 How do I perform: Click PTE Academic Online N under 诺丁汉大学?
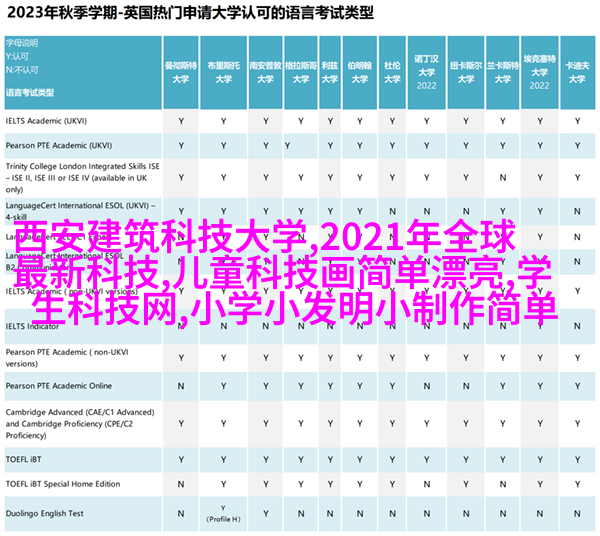[426, 386]
